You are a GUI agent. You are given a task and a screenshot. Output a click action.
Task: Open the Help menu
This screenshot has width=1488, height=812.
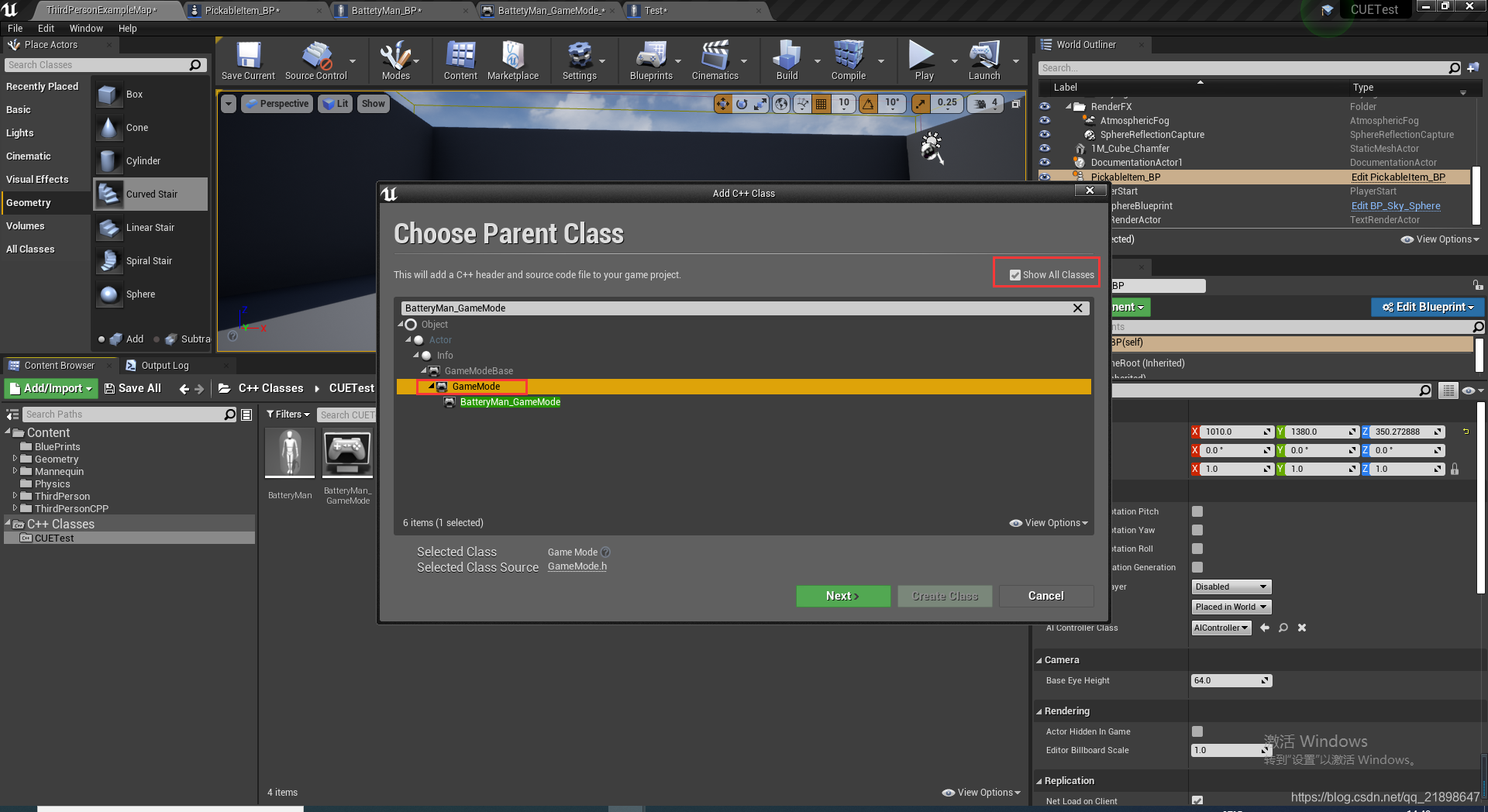(128, 29)
